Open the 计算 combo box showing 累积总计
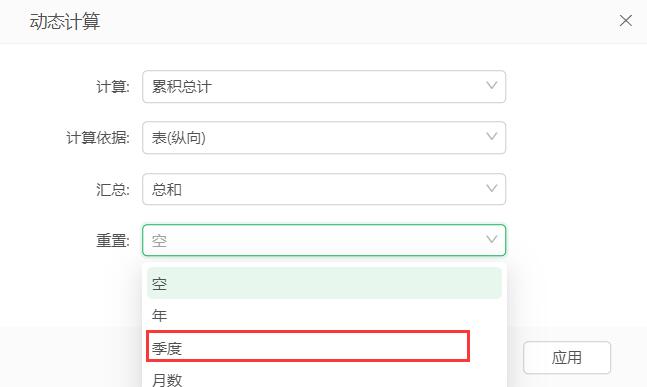The image size is (647, 387). pos(324,87)
